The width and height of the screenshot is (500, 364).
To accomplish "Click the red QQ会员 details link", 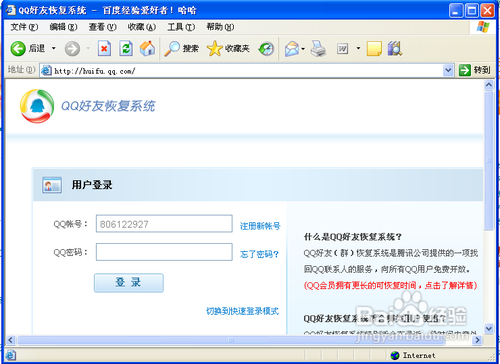I will [x=390, y=285].
